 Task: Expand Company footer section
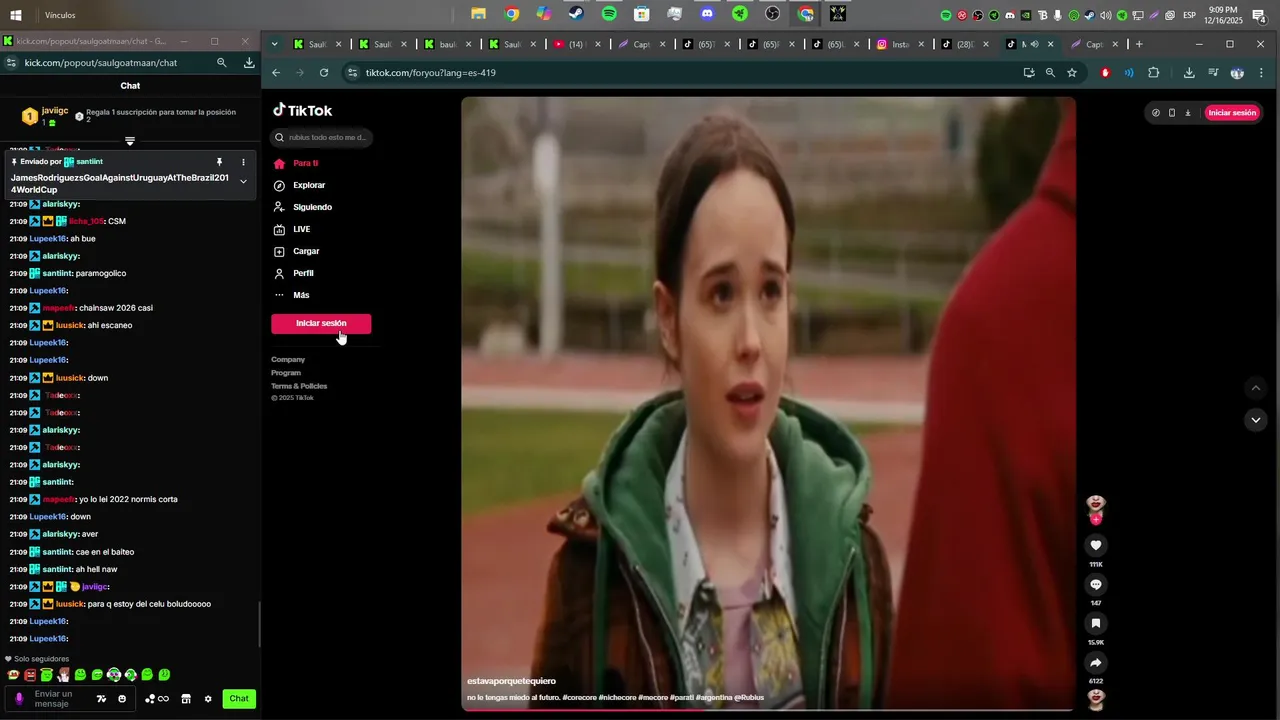point(288,359)
